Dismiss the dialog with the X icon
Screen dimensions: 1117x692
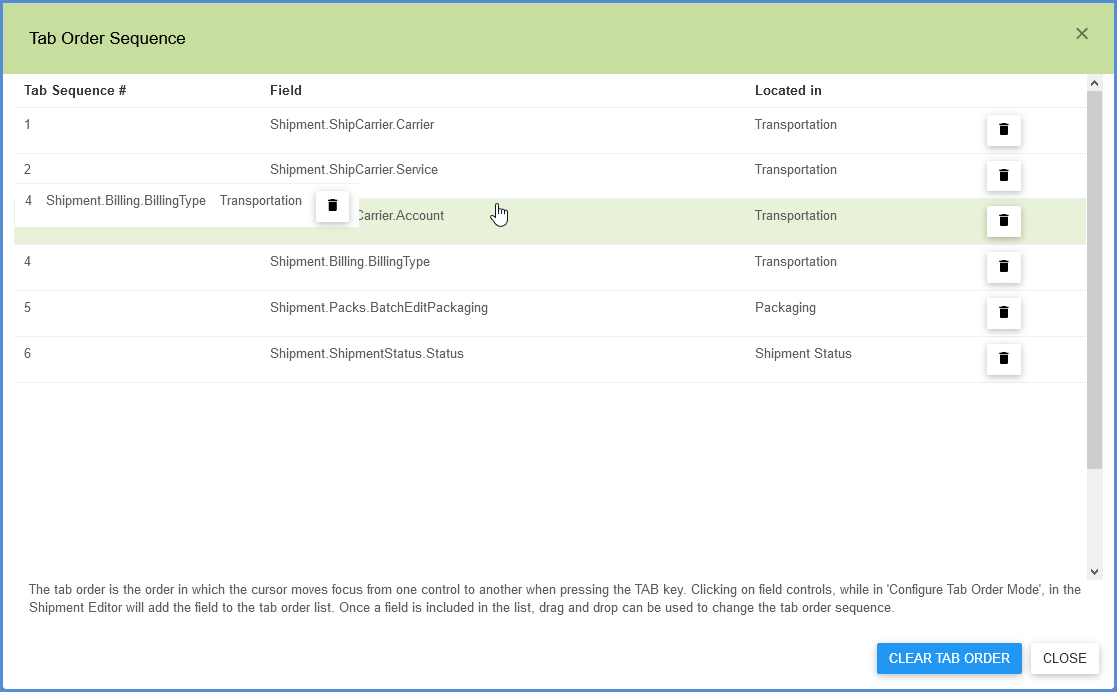(x=1081, y=33)
